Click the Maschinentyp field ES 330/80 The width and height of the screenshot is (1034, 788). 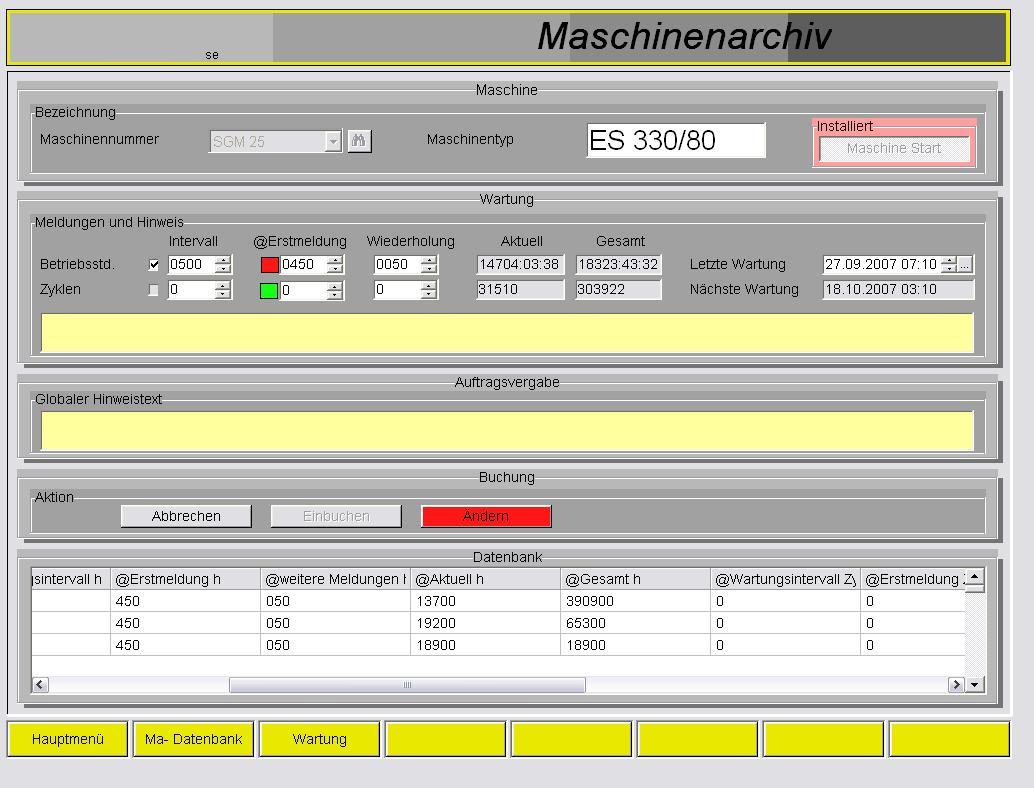click(676, 140)
